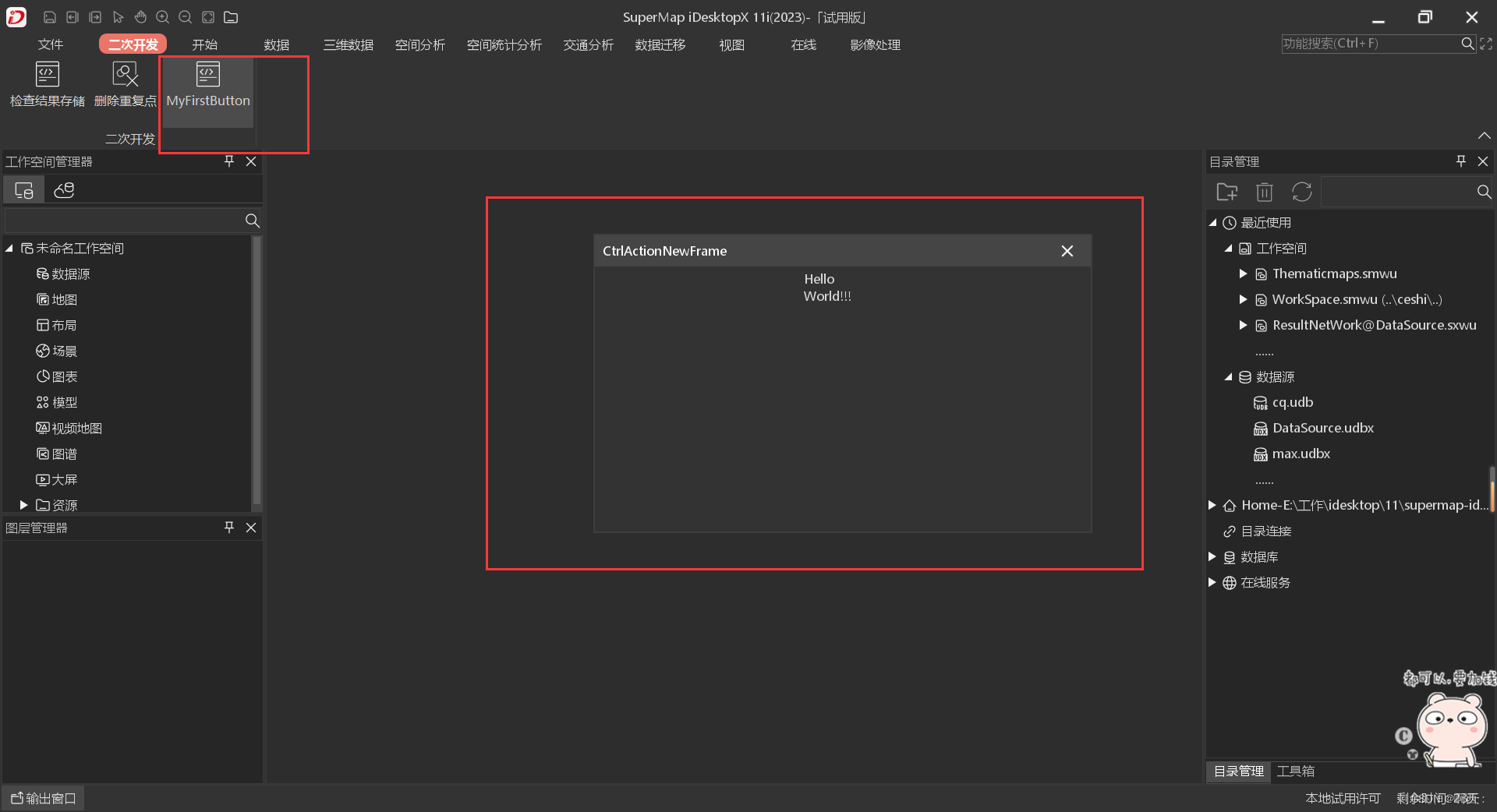This screenshot has height=812, width=1497.
Task: Open the 三维数据 ribbon tab
Action: 349,45
